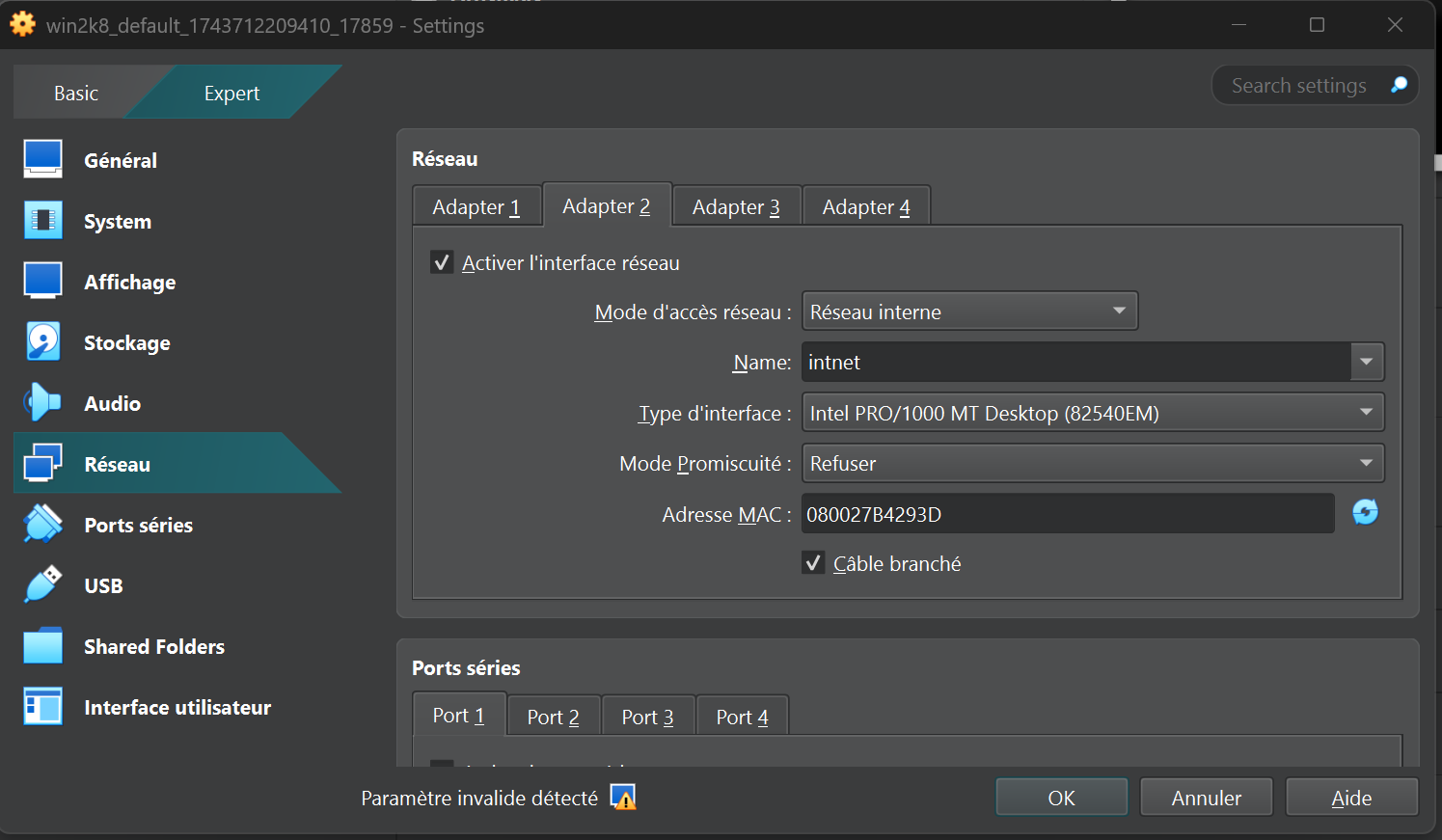Click the invalid parameter warning icon
The width and height of the screenshot is (1442, 840).
[623, 798]
